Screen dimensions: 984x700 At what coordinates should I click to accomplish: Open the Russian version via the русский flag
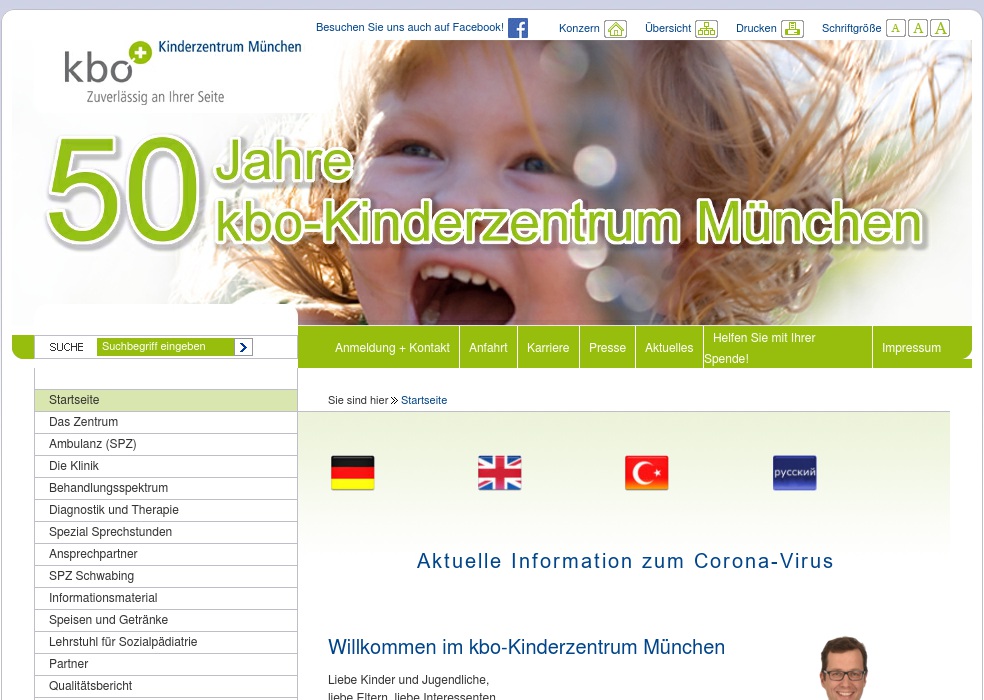click(794, 472)
